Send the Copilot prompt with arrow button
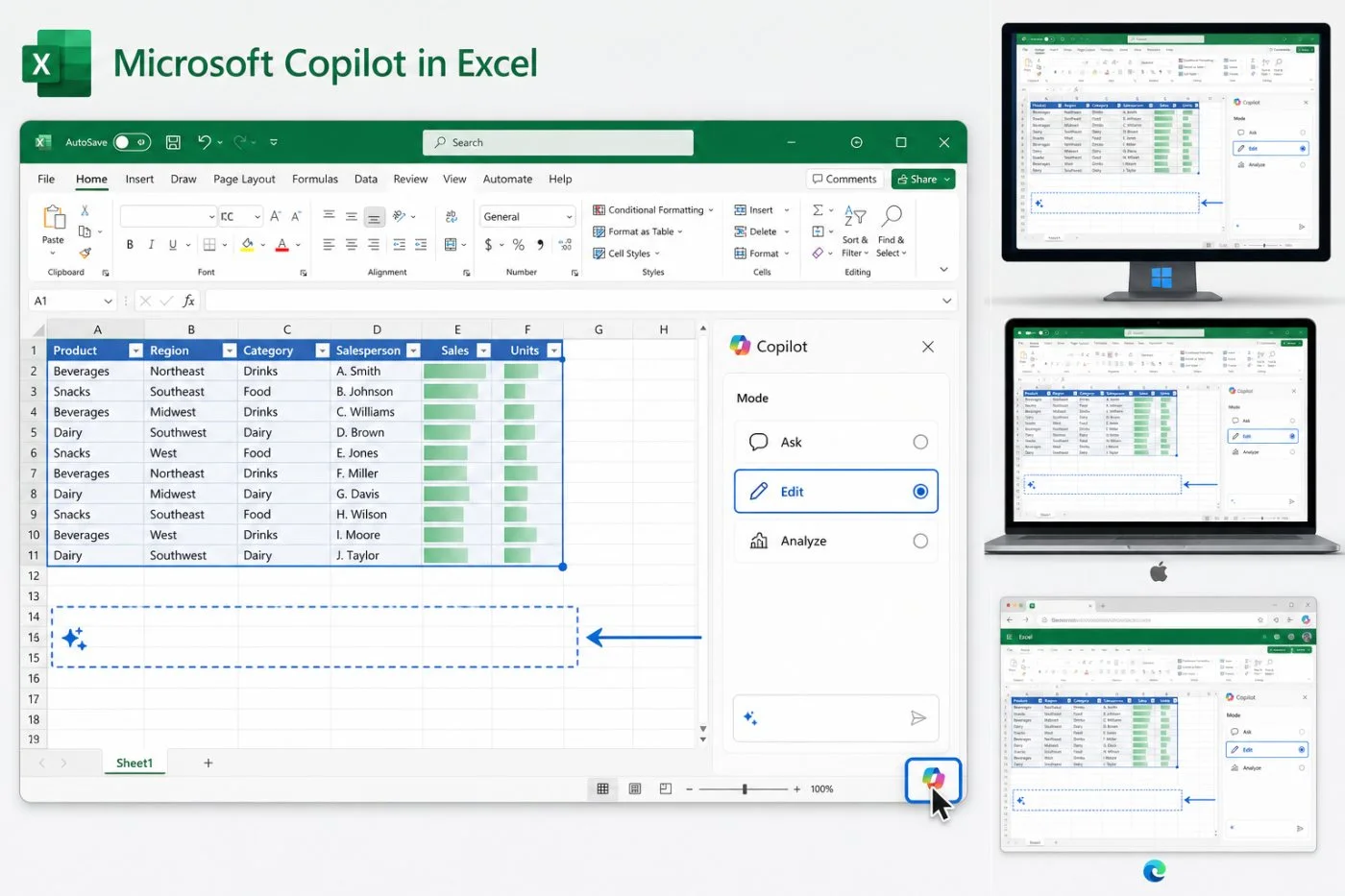1345x896 pixels. (x=918, y=718)
